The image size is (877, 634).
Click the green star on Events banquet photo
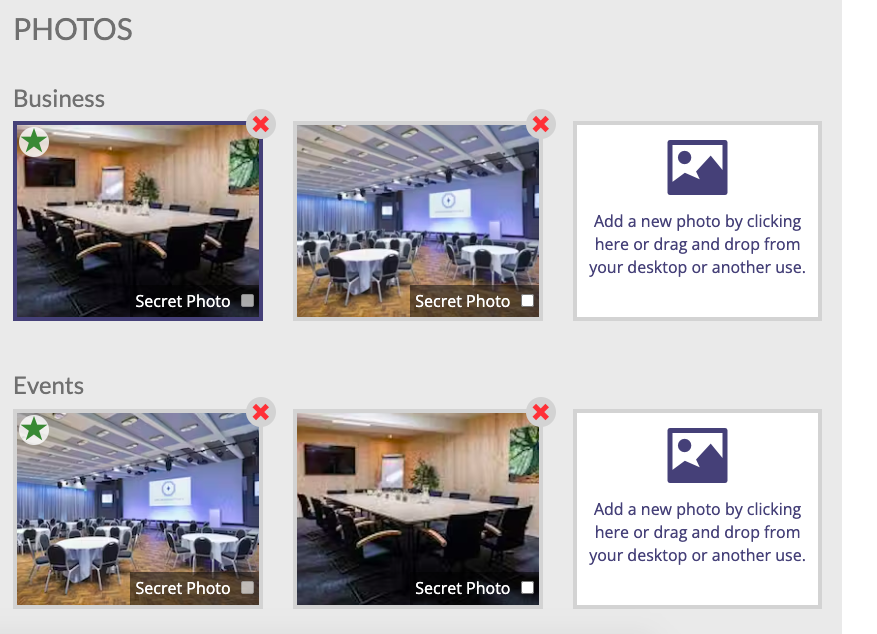[x=34, y=429]
